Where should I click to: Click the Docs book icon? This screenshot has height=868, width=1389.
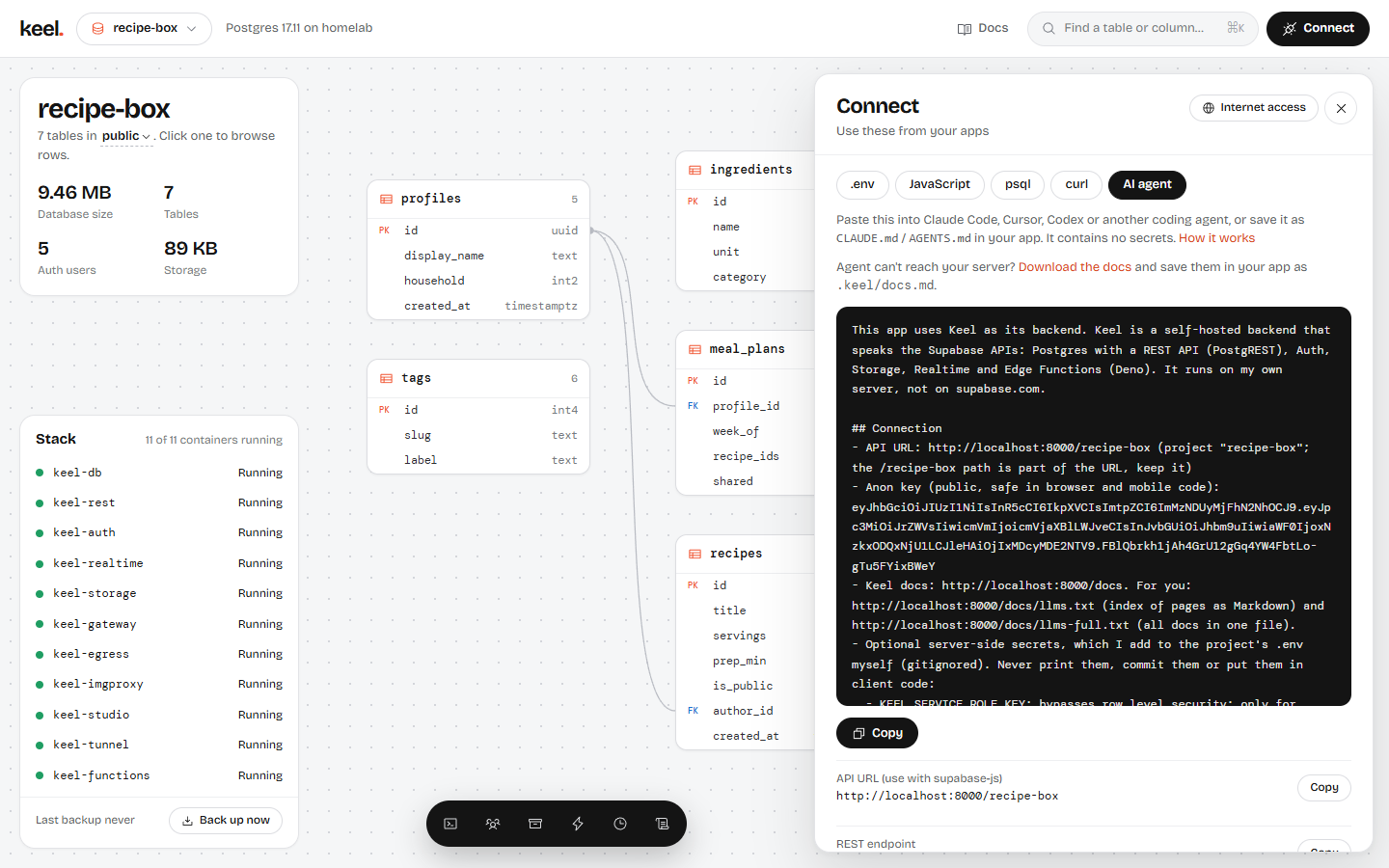pyautogui.click(x=964, y=29)
